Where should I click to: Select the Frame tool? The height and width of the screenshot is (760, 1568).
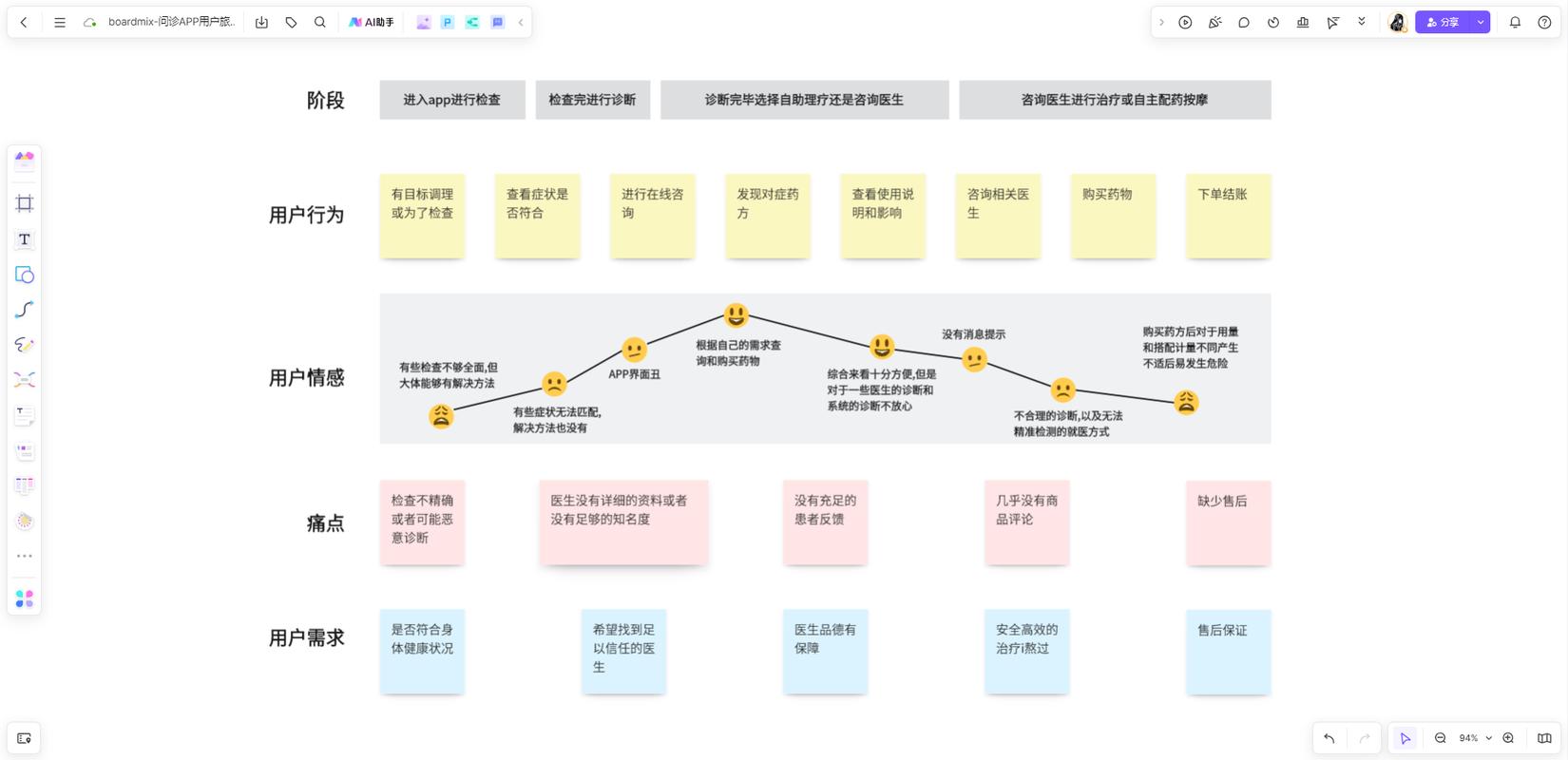[25, 203]
